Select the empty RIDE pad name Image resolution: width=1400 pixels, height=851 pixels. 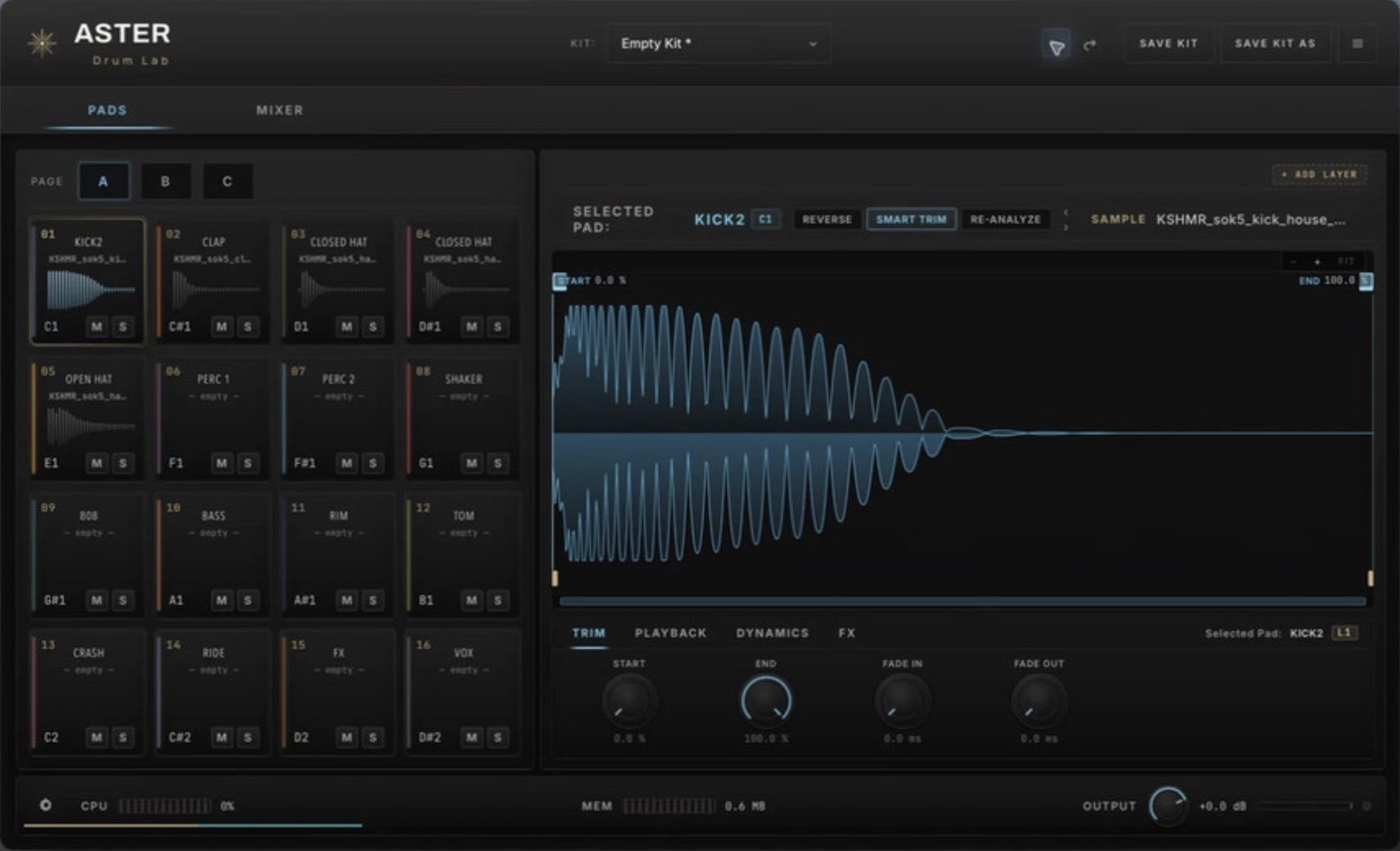(214, 653)
